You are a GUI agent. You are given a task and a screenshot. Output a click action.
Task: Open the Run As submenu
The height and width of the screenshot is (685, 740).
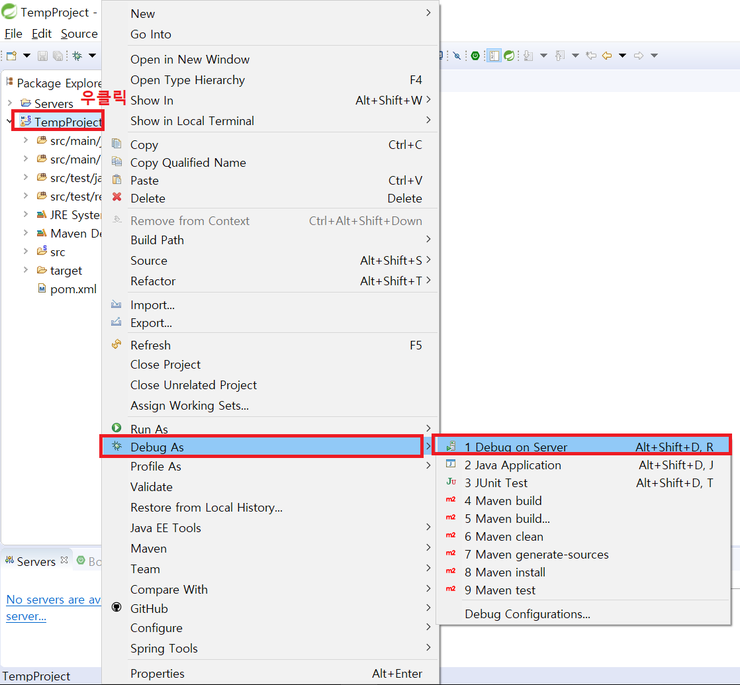(149, 429)
